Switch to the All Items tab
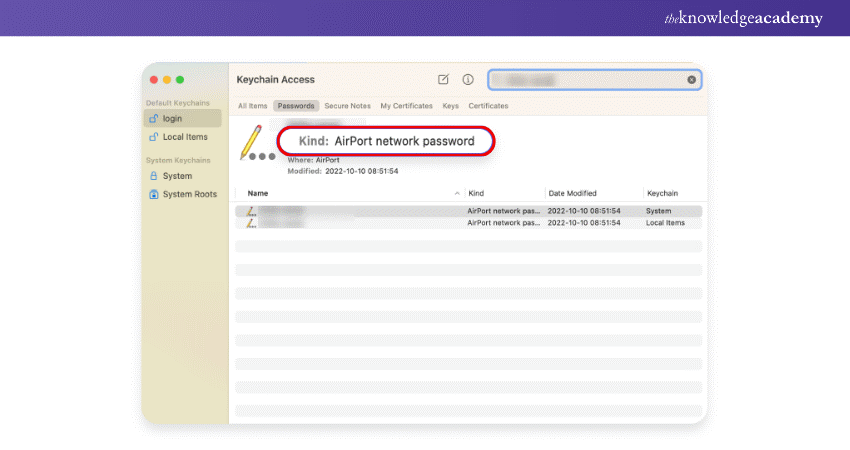Screen dimensions: 850x450 (x=252, y=106)
